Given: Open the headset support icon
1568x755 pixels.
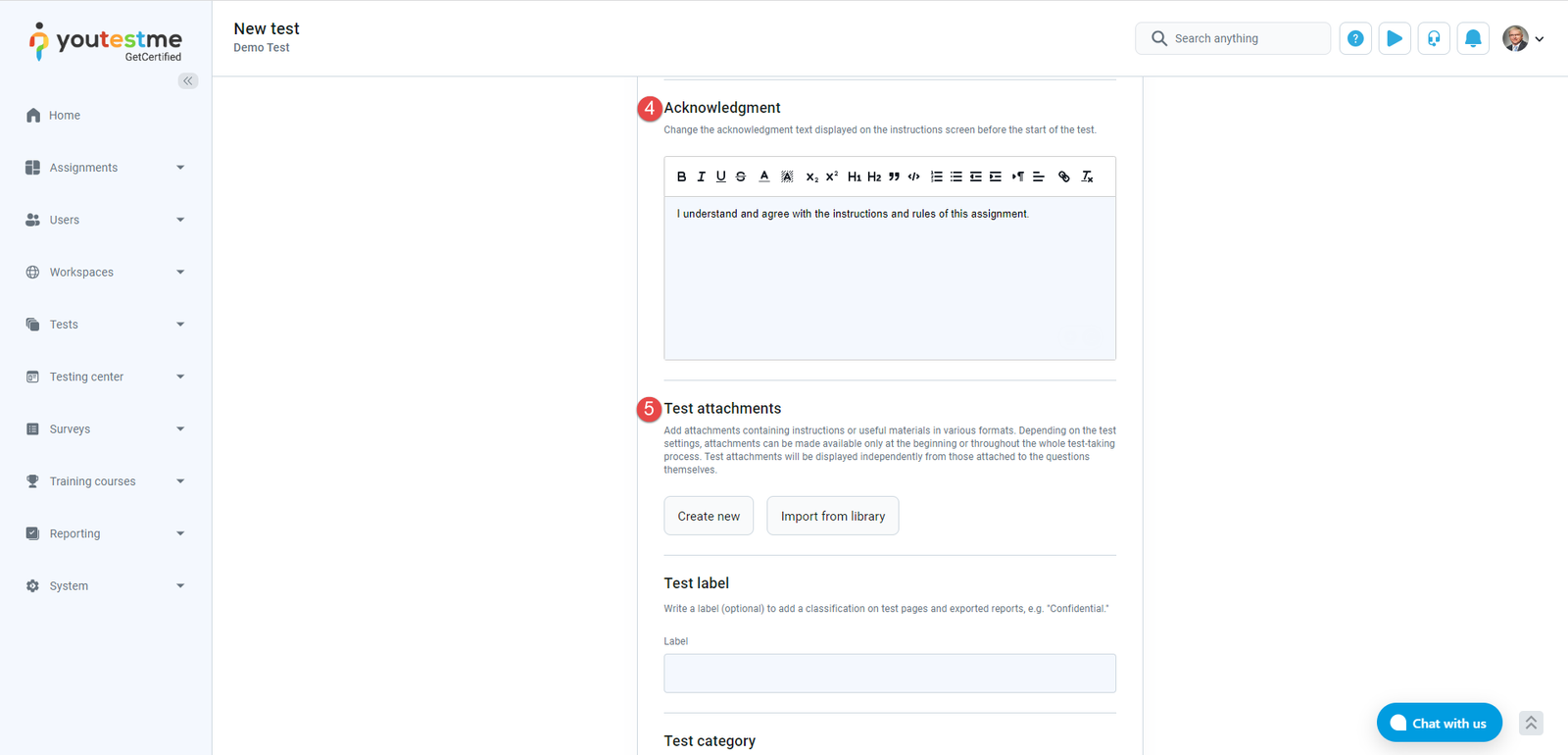Looking at the screenshot, I should tap(1434, 38).
